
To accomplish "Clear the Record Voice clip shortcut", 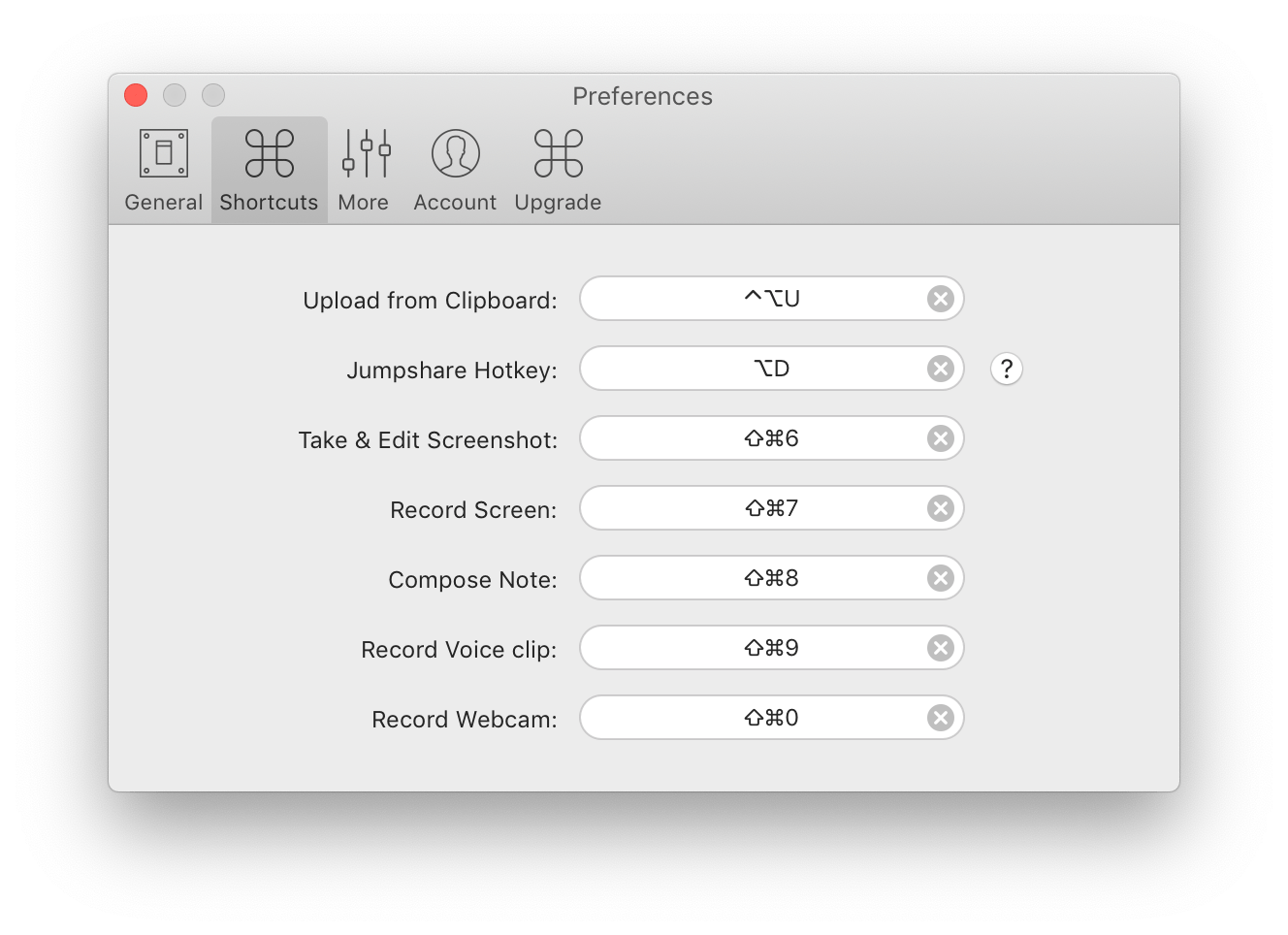I will tap(939, 648).
